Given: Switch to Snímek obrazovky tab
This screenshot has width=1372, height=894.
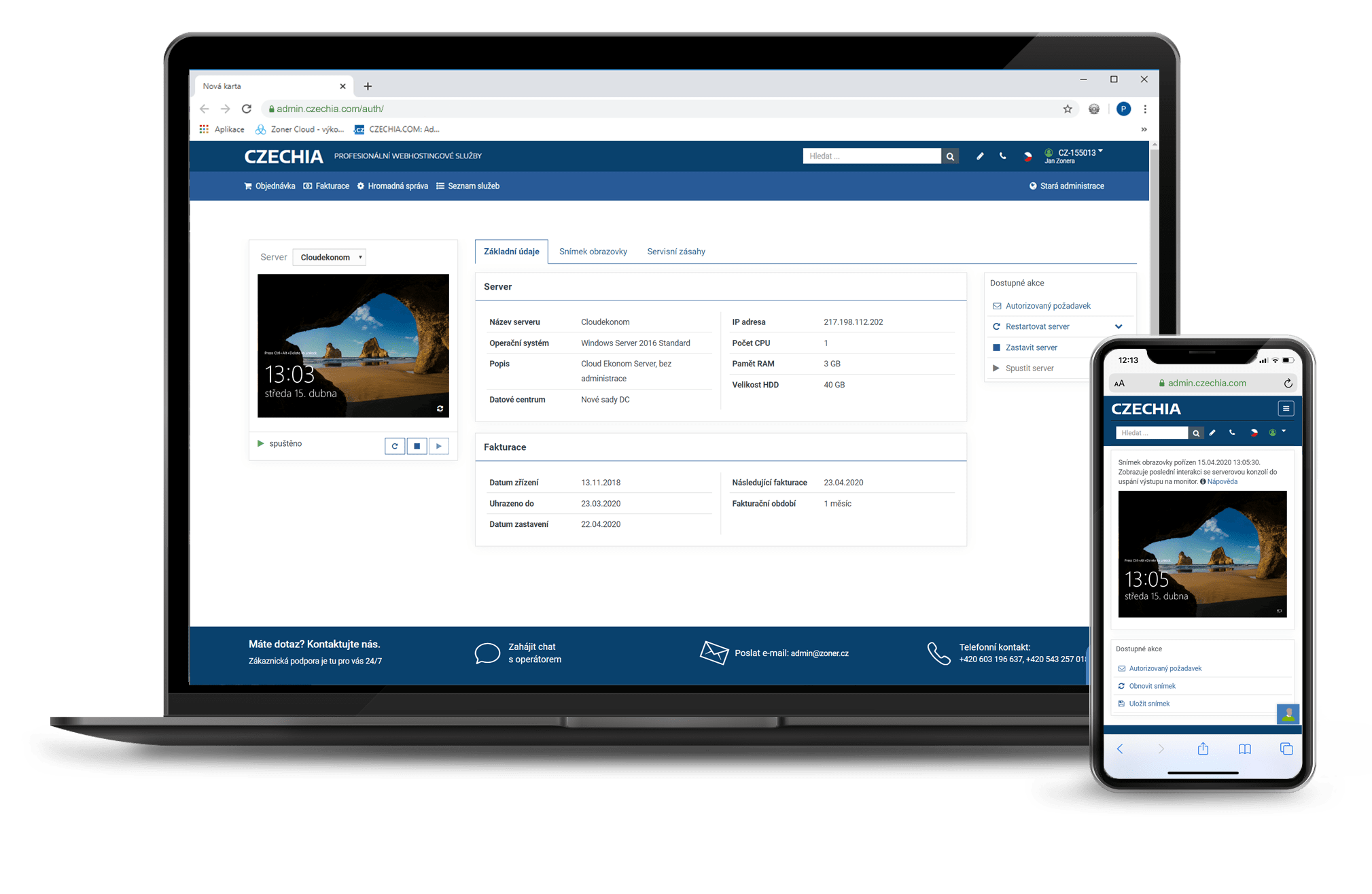Looking at the screenshot, I should click(593, 252).
